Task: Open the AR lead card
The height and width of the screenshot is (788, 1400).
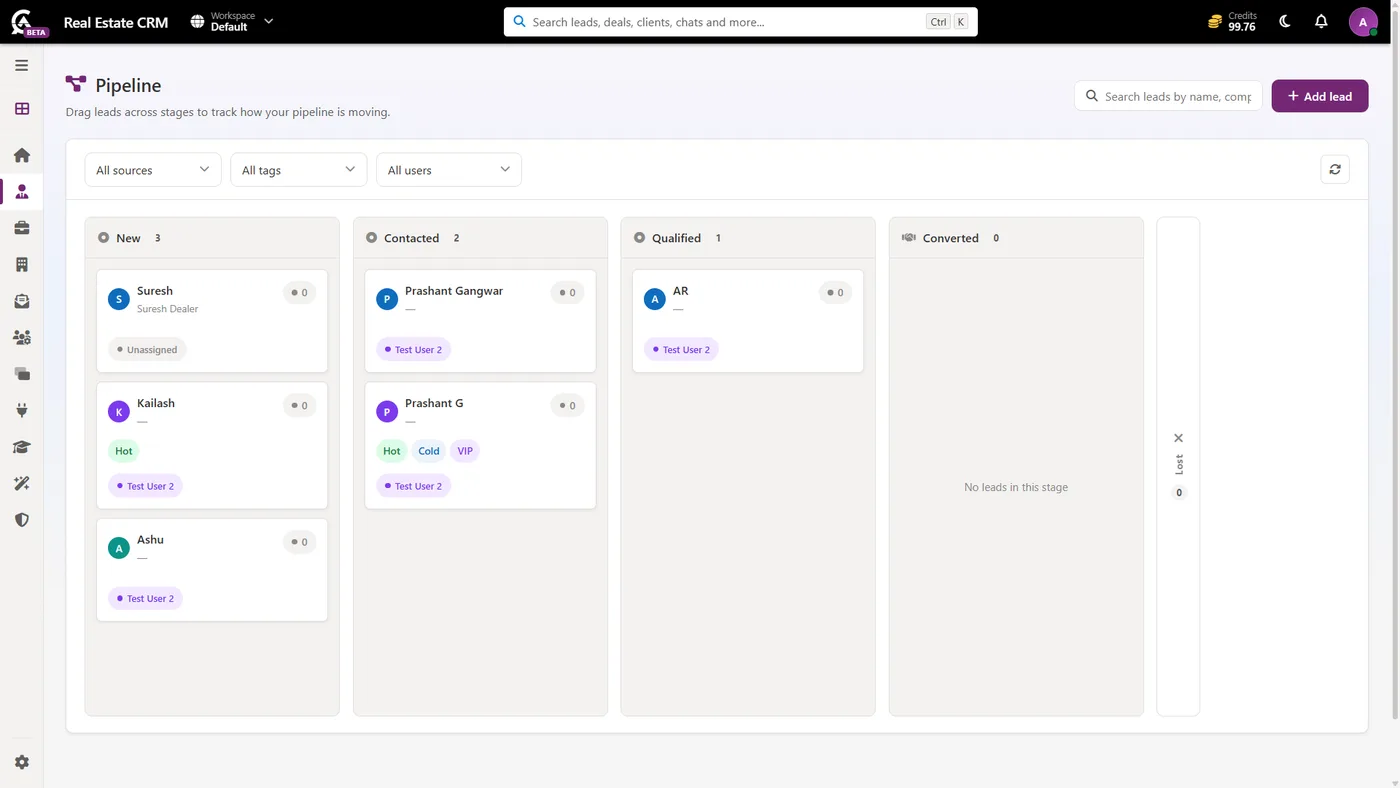Action: [748, 321]
